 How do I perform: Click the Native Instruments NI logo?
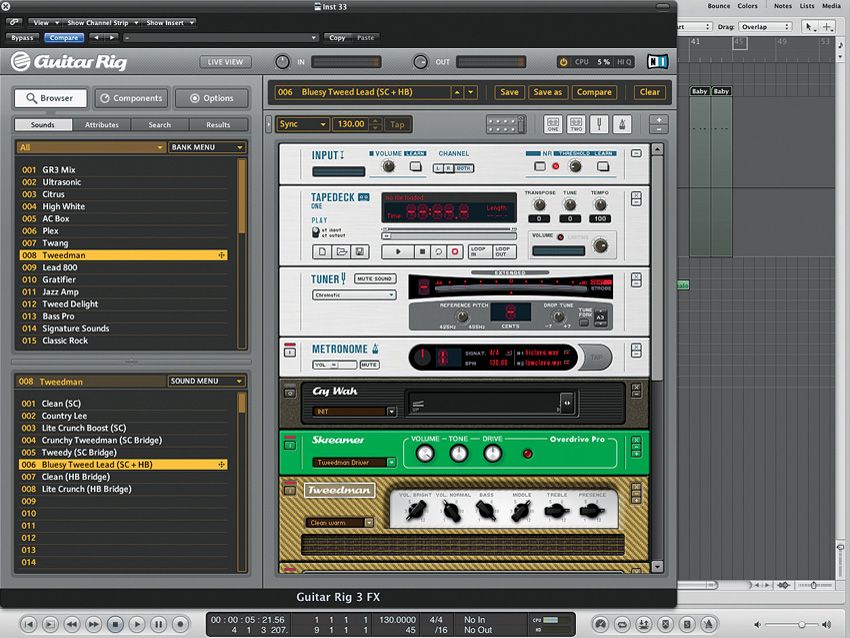point(657,62)
